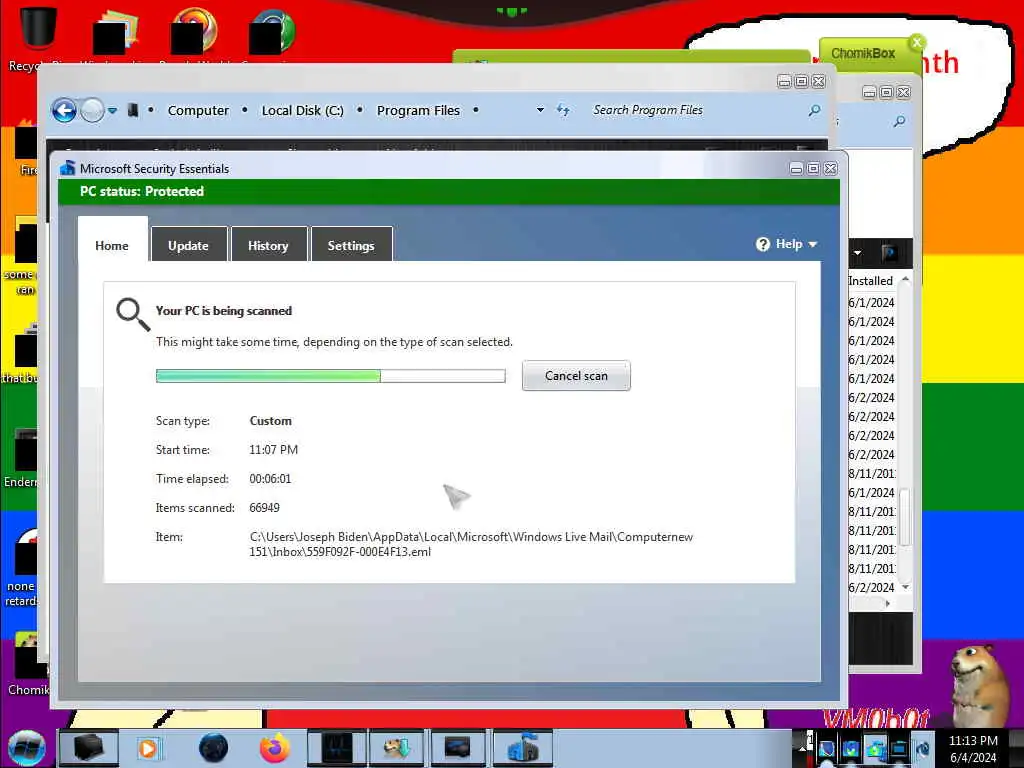Click the scroll up arrow beside the Installed column
1024x768 pixels.
(905, 280)
